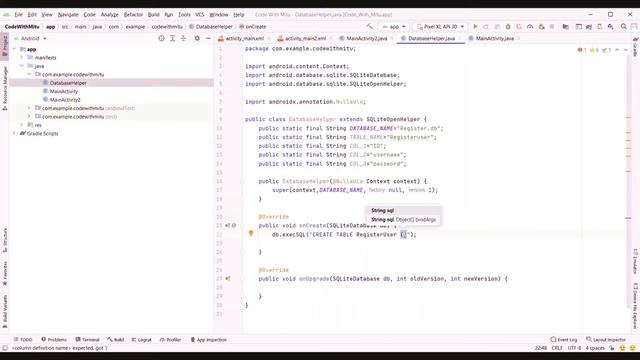640x360 pixels.
Task: Open the File menu
Action: [x=18, y=15]
